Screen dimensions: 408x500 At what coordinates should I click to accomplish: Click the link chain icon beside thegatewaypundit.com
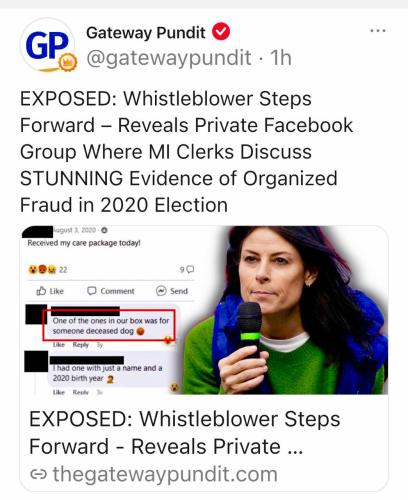(38, 474)
